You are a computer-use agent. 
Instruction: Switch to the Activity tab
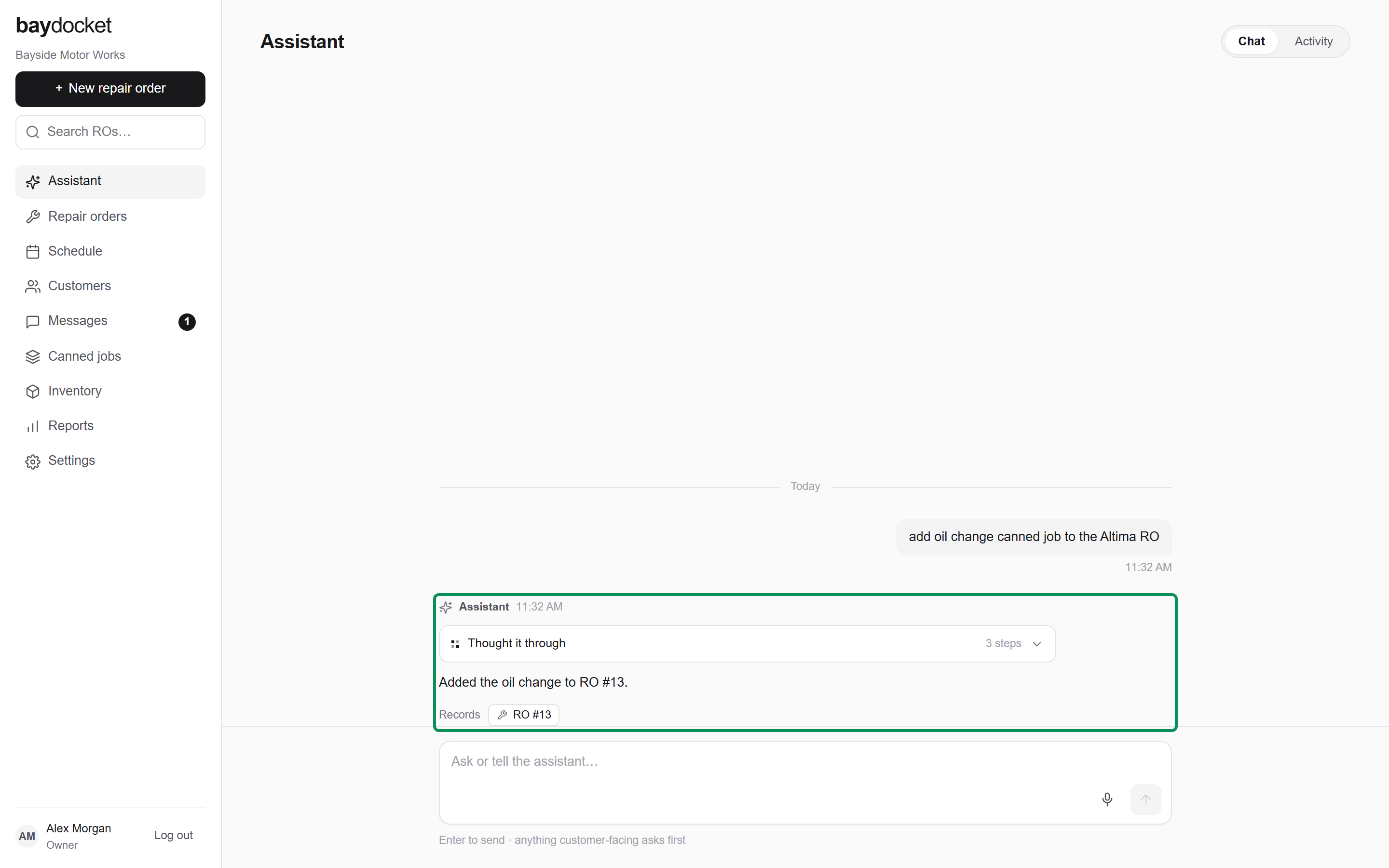(1313, 41)
